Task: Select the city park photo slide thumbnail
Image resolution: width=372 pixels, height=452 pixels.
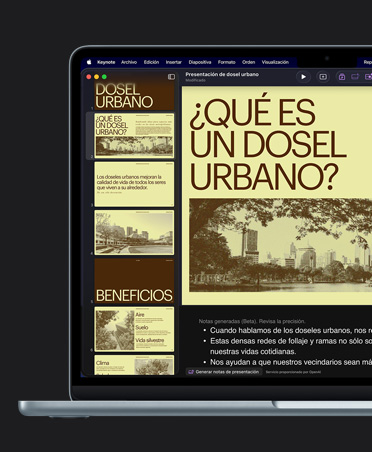Action: [x=134, y=233]
